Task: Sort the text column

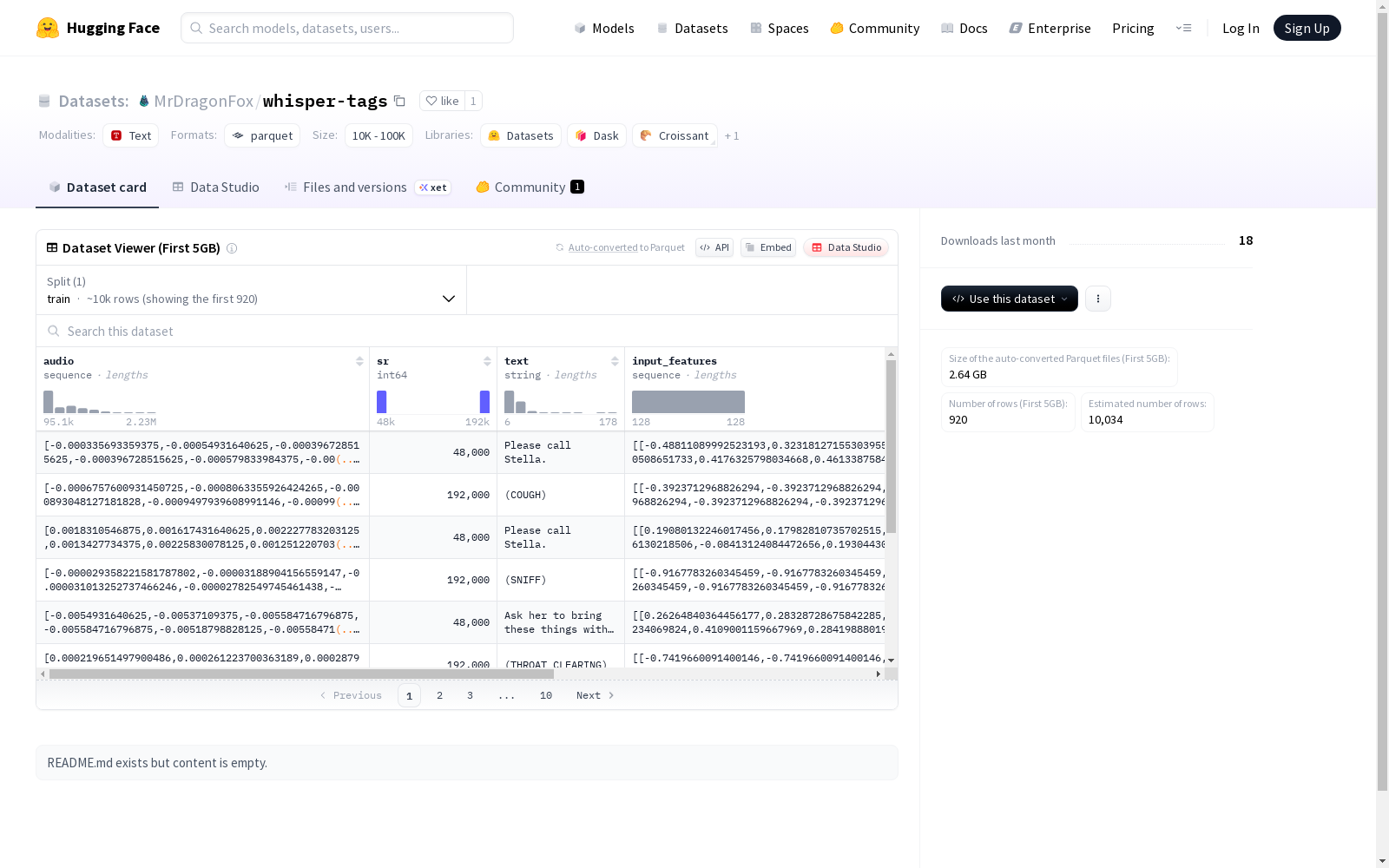Action: click(x=615, y=361)
